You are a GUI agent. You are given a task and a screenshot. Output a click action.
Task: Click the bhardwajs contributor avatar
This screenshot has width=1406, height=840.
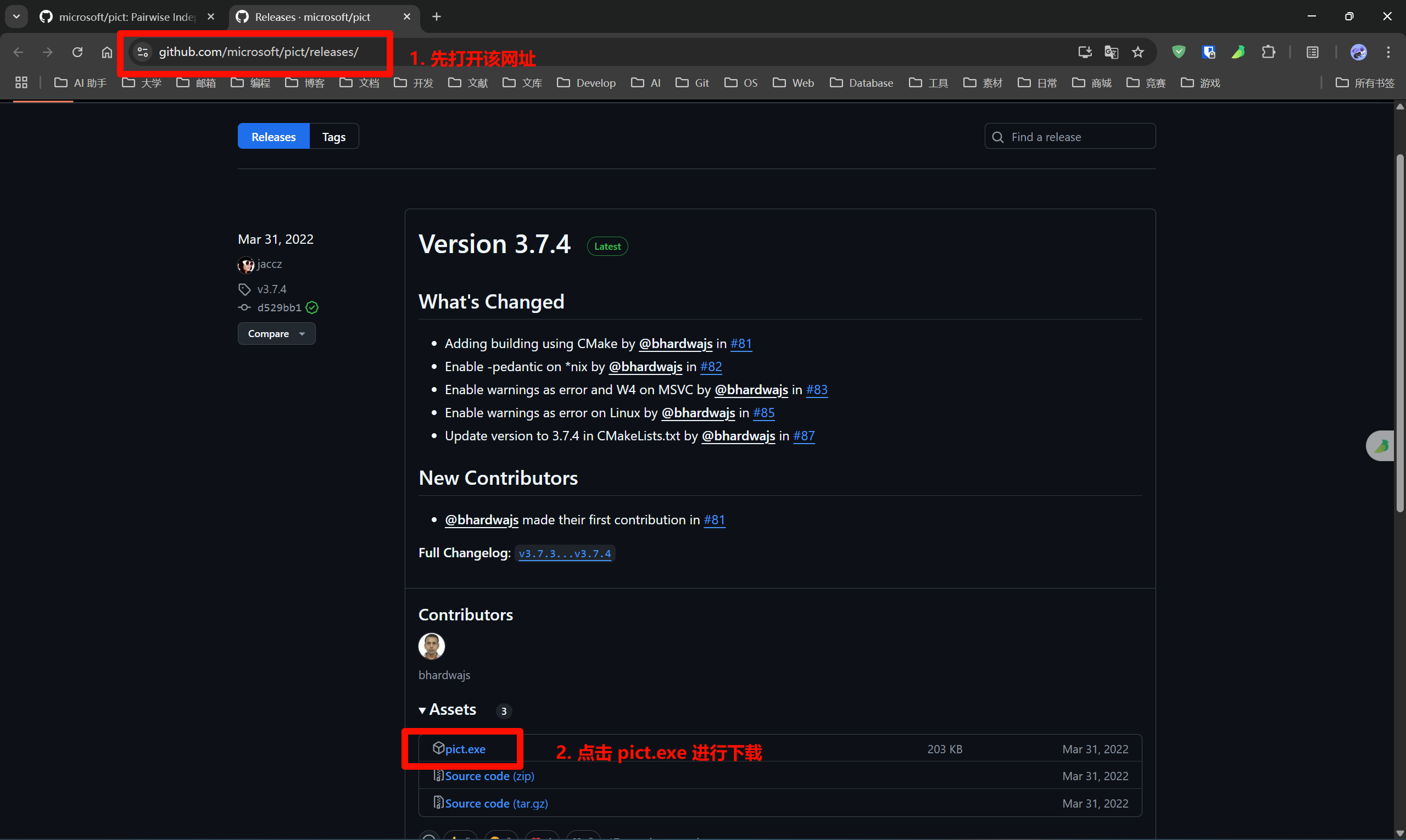click(432, 646)
